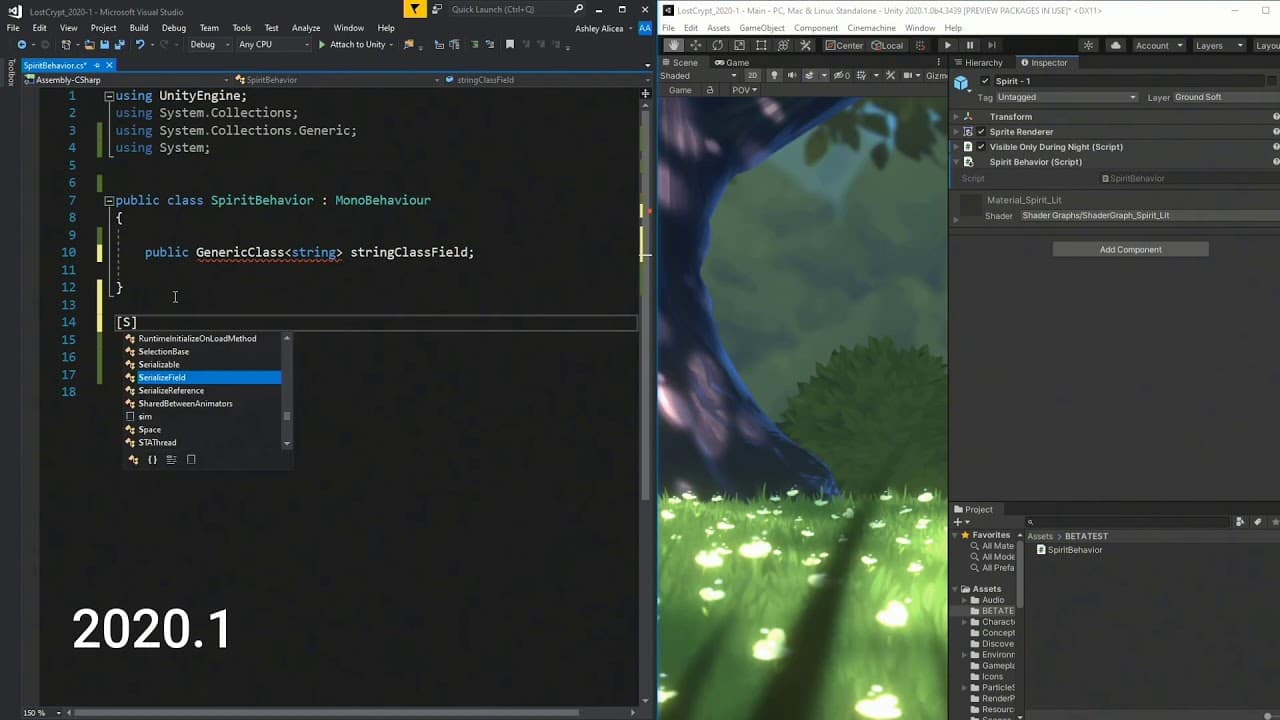Toggle hidden objects eye icon in Scene
The height and width of the screenshot is (720, 1280).
tap(840, 76)
